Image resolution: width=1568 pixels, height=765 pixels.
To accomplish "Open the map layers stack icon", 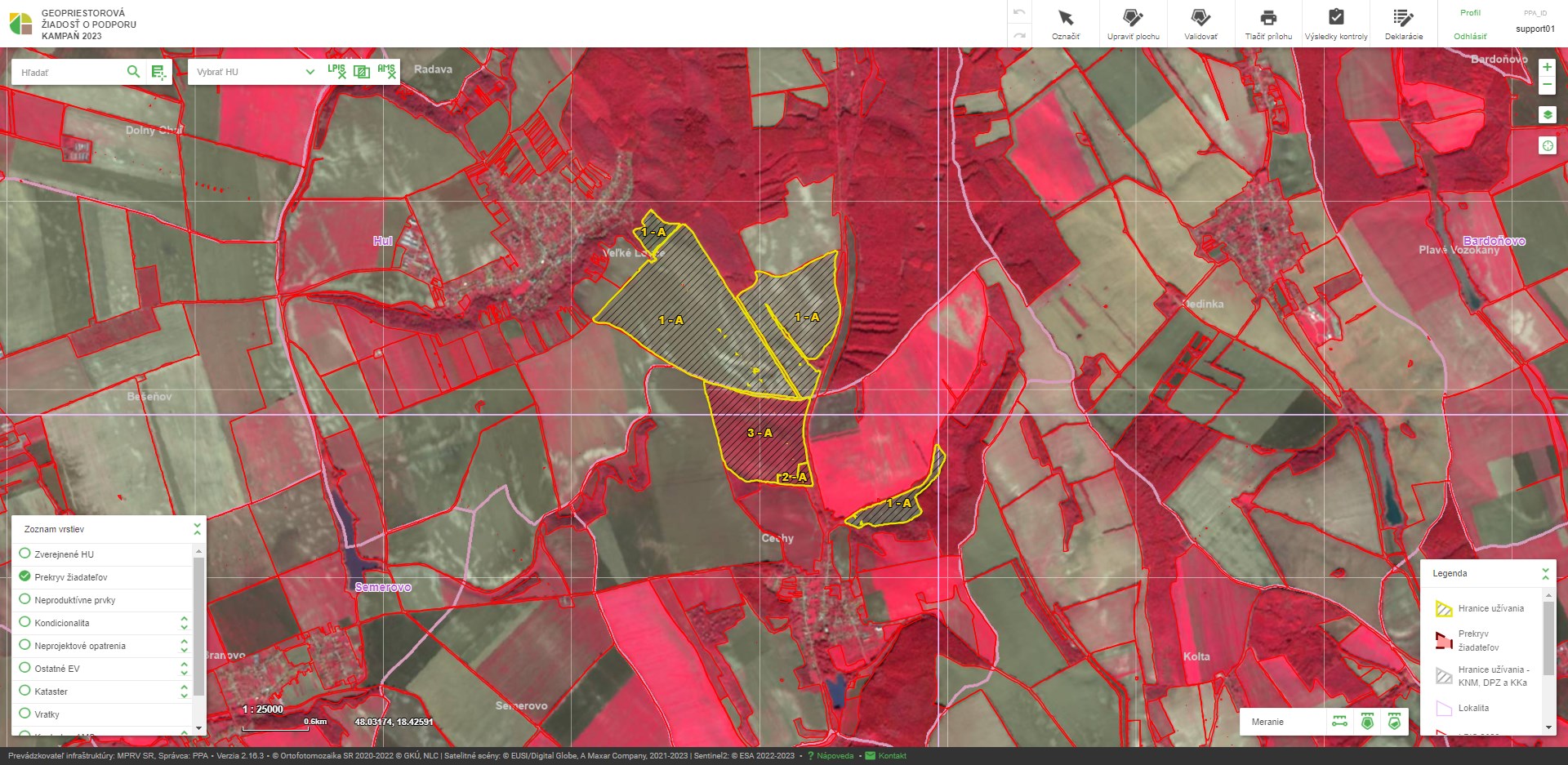I will click(1547, 115).
